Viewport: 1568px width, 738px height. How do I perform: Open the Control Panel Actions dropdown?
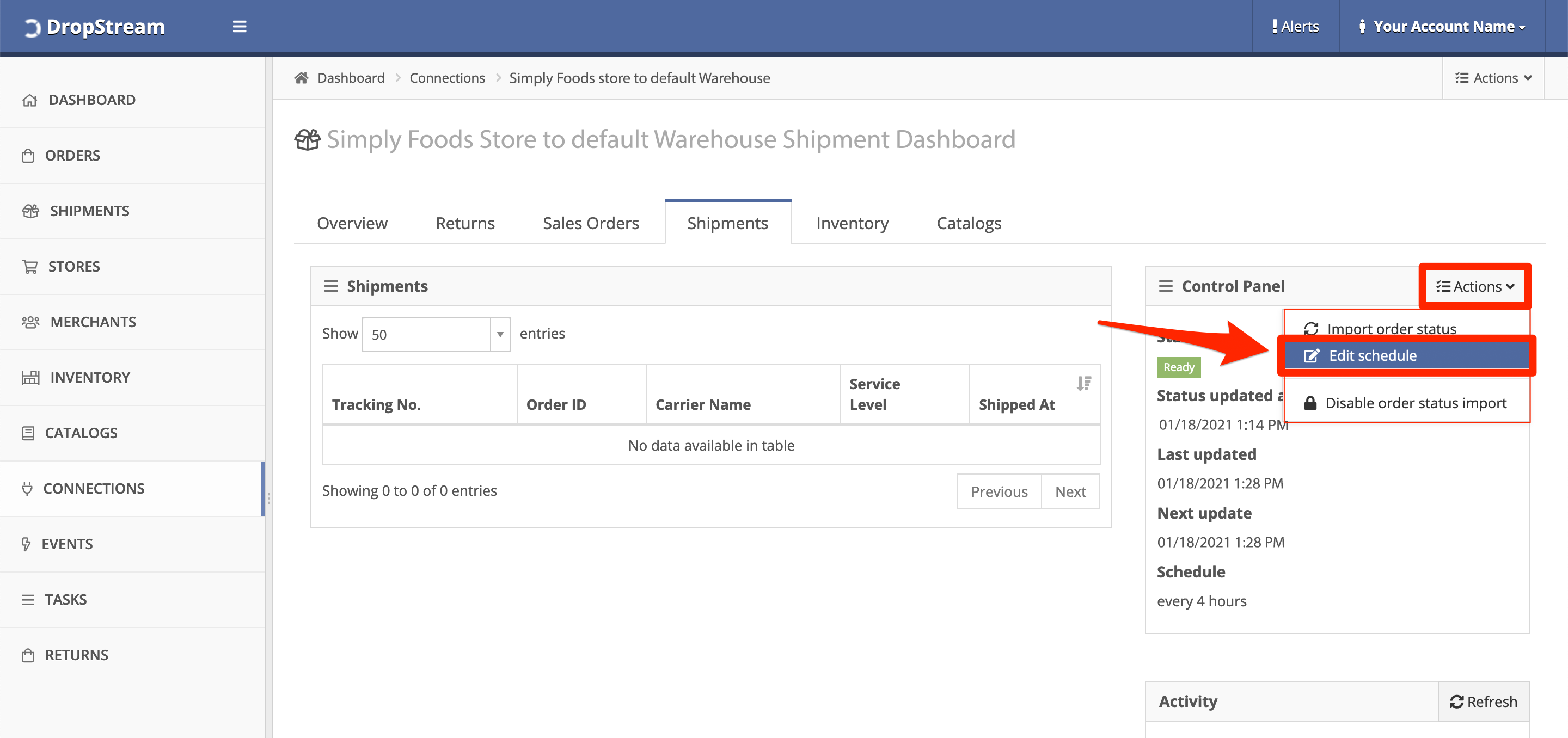click(x=1475, y=287)
